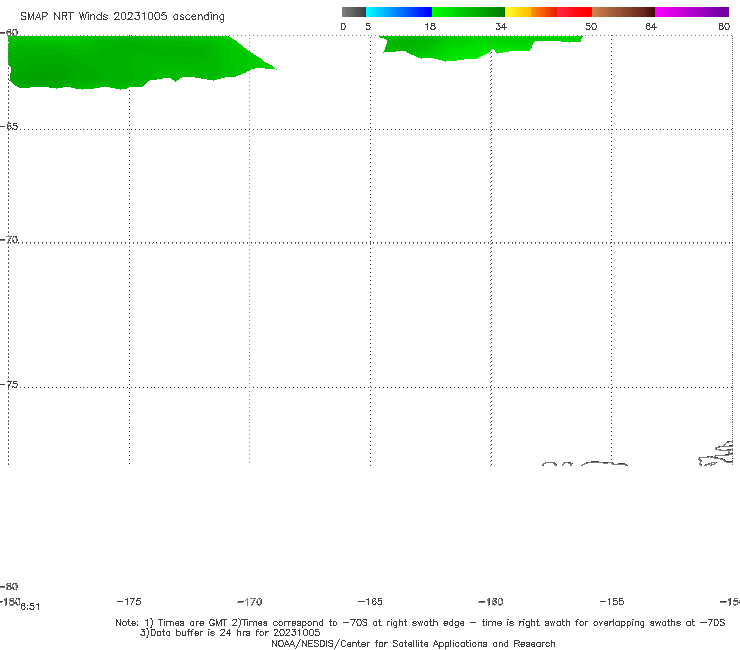The width and height of the screenshot is (740, 650).
Task: Pick the yellow-to-red segment of the color scale
Action: (548, 12)
